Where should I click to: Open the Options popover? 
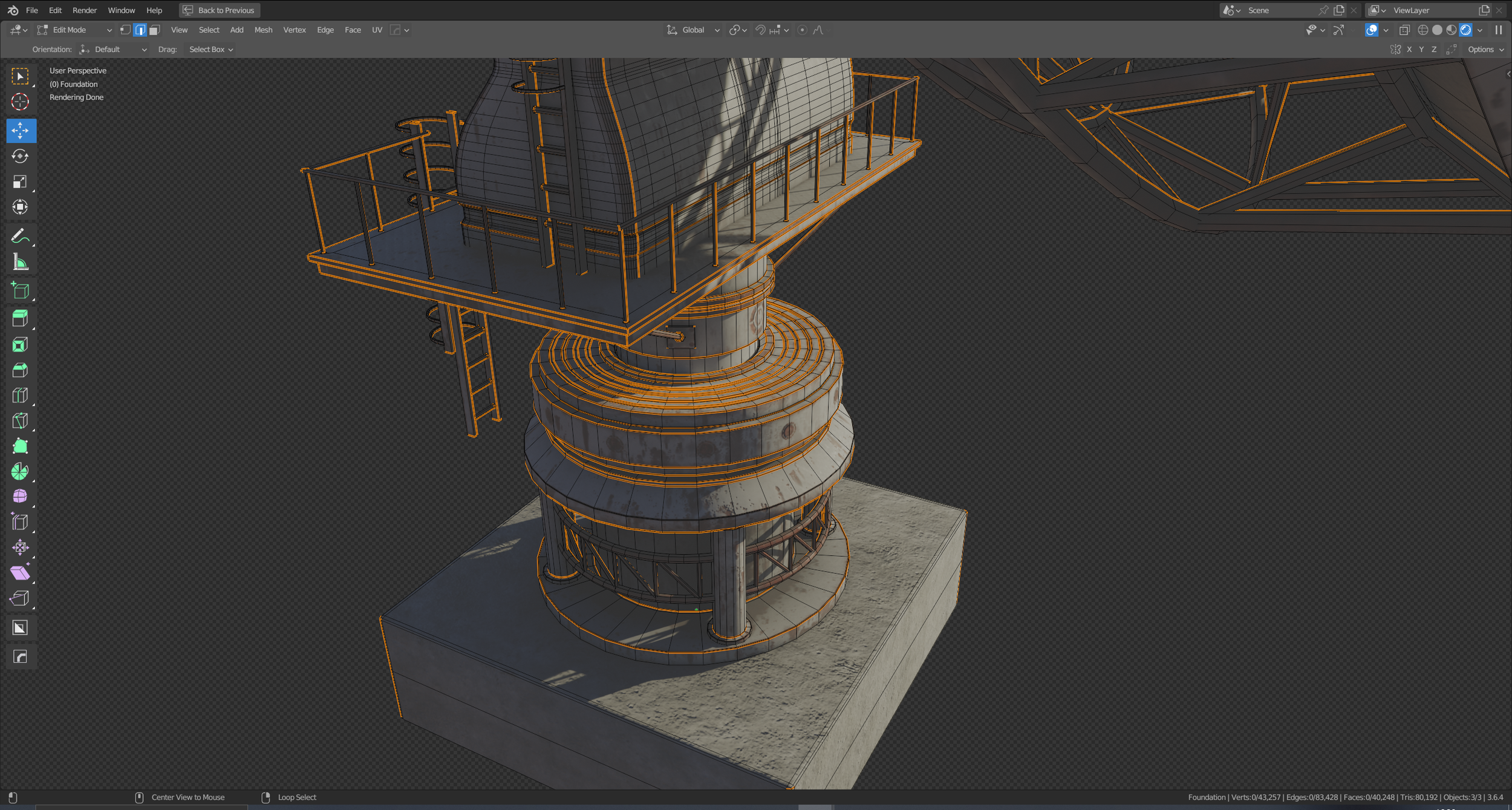1485,50
